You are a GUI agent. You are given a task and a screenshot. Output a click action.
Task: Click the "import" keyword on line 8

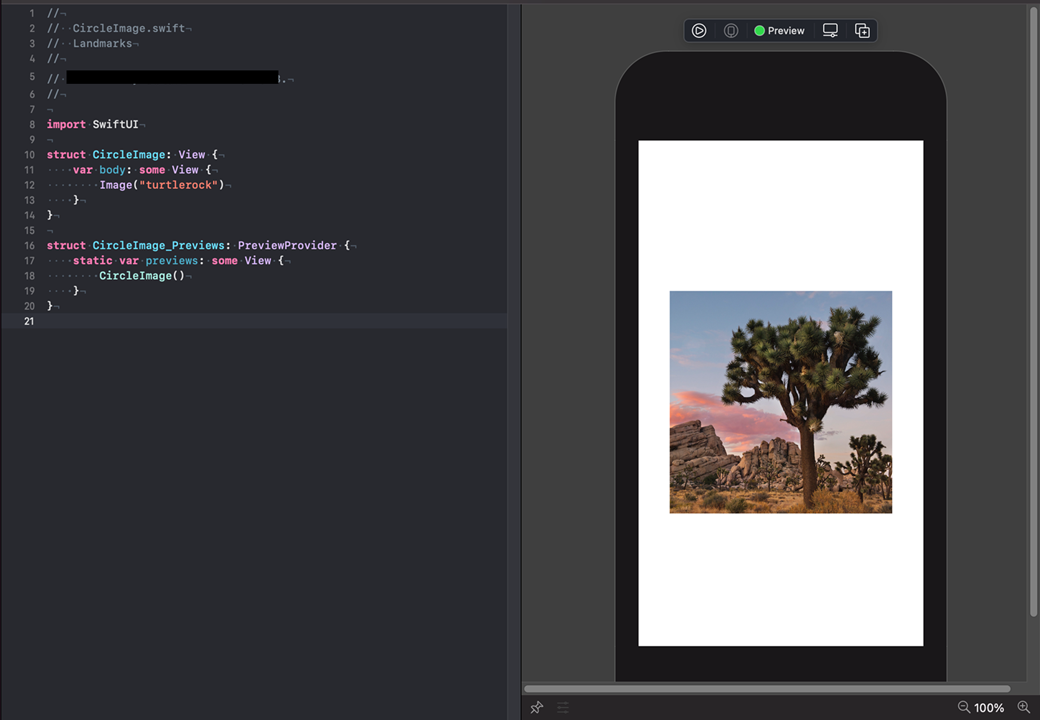(x=66, y=125)
